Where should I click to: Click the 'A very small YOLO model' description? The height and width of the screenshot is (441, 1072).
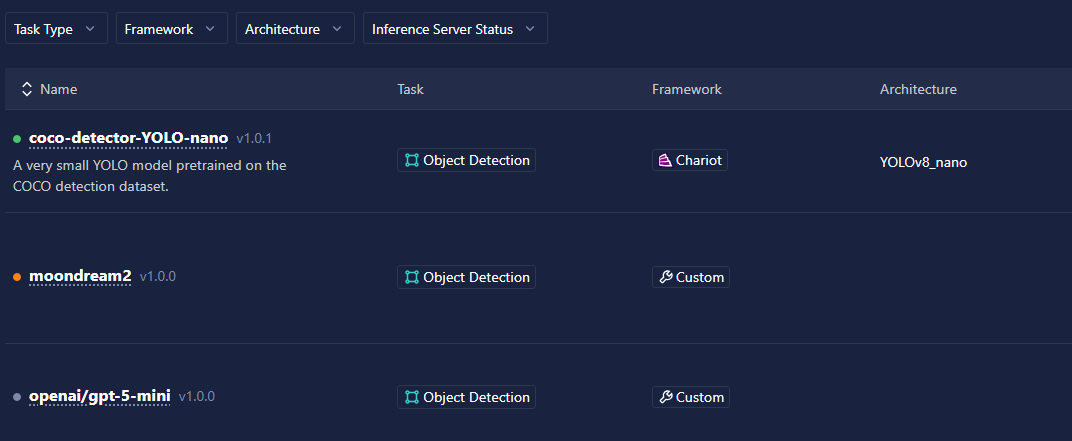[150, 176]
